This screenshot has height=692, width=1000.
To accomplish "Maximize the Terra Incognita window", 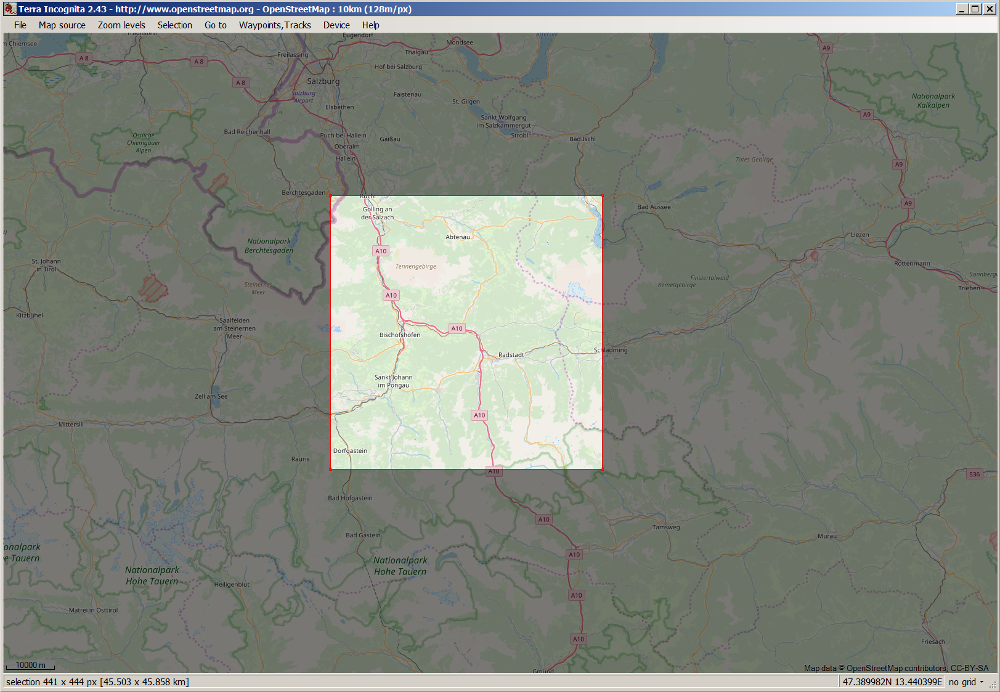I will coord(975,8).
